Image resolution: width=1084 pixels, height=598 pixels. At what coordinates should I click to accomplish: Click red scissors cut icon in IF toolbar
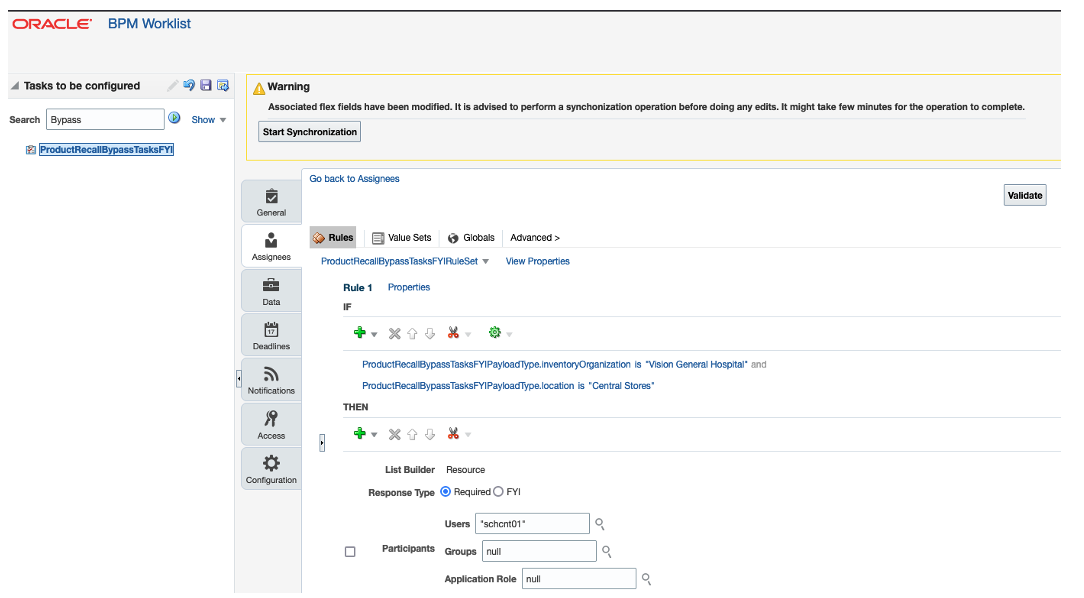tap(454, 333)
